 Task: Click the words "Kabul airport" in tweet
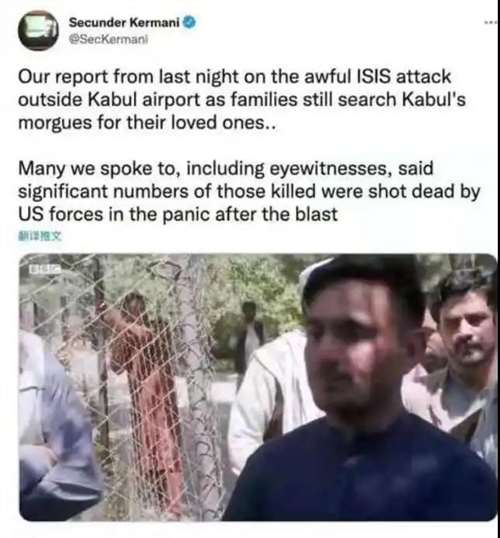tap(144, 100)
